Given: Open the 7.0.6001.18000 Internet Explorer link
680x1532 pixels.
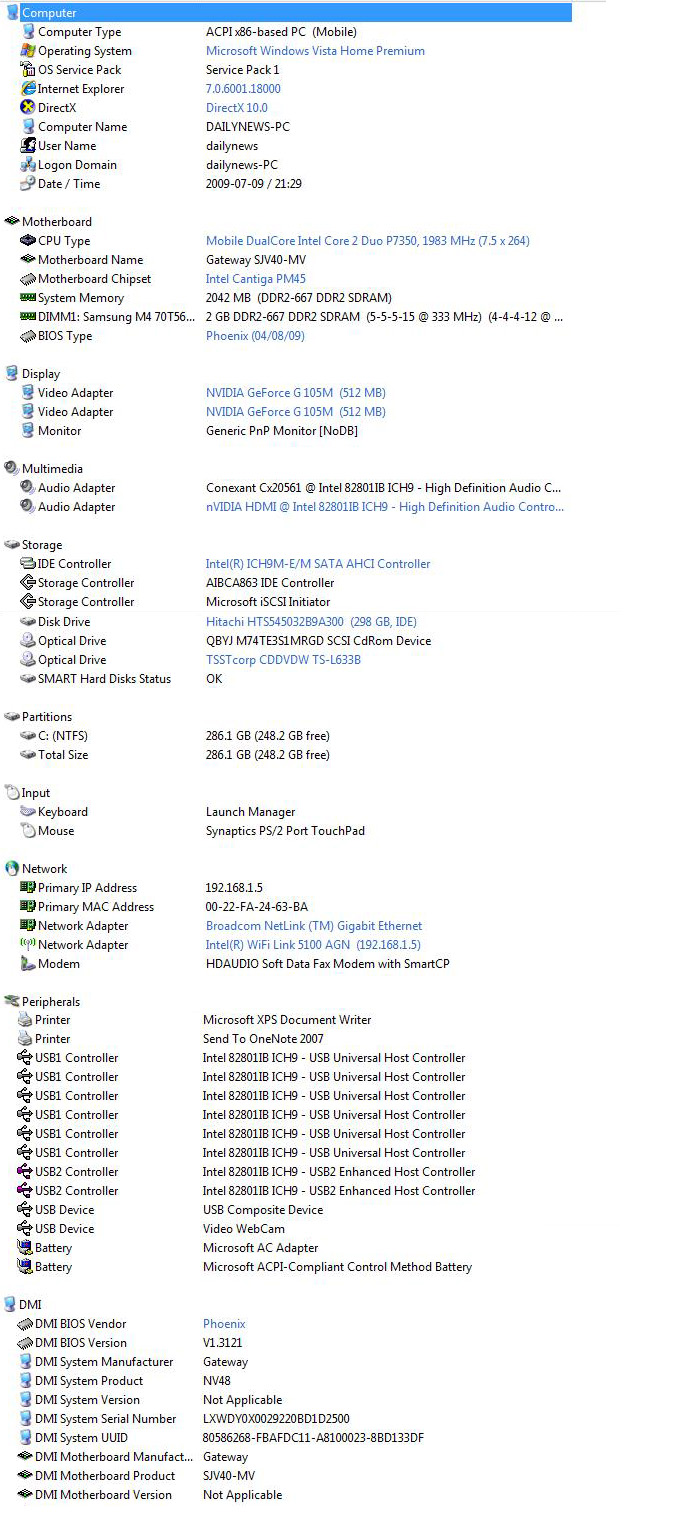Looking at the screenshot, I should click(243, 89).
